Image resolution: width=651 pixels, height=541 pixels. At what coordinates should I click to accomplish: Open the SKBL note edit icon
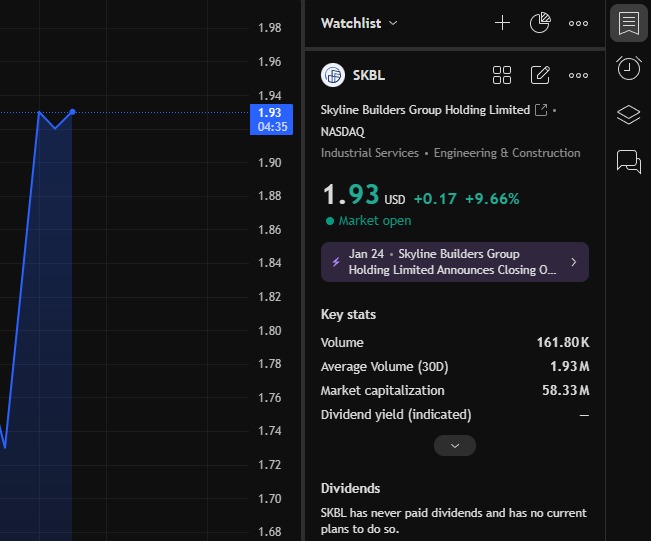[x=540, y=75]
